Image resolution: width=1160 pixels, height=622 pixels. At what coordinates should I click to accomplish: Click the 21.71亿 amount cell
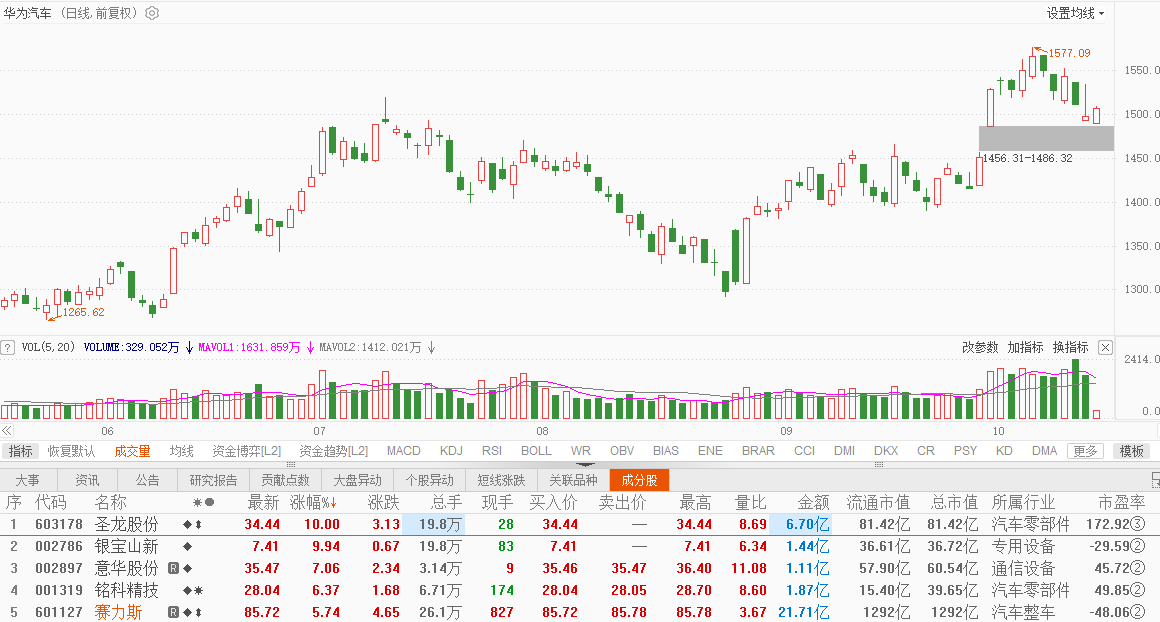[803, 612]
